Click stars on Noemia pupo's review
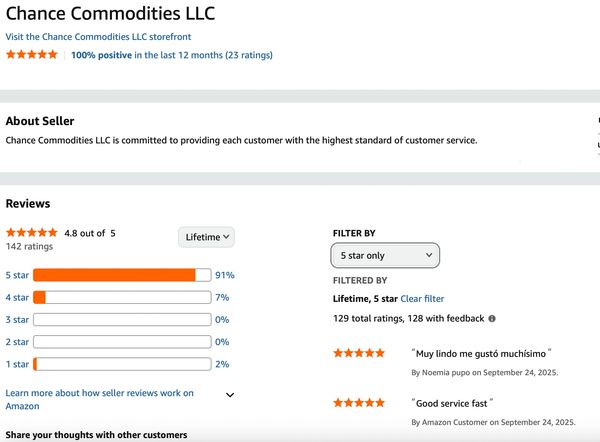Image resolution: width=600 pixels, height=442 pixels. point(359,353)
